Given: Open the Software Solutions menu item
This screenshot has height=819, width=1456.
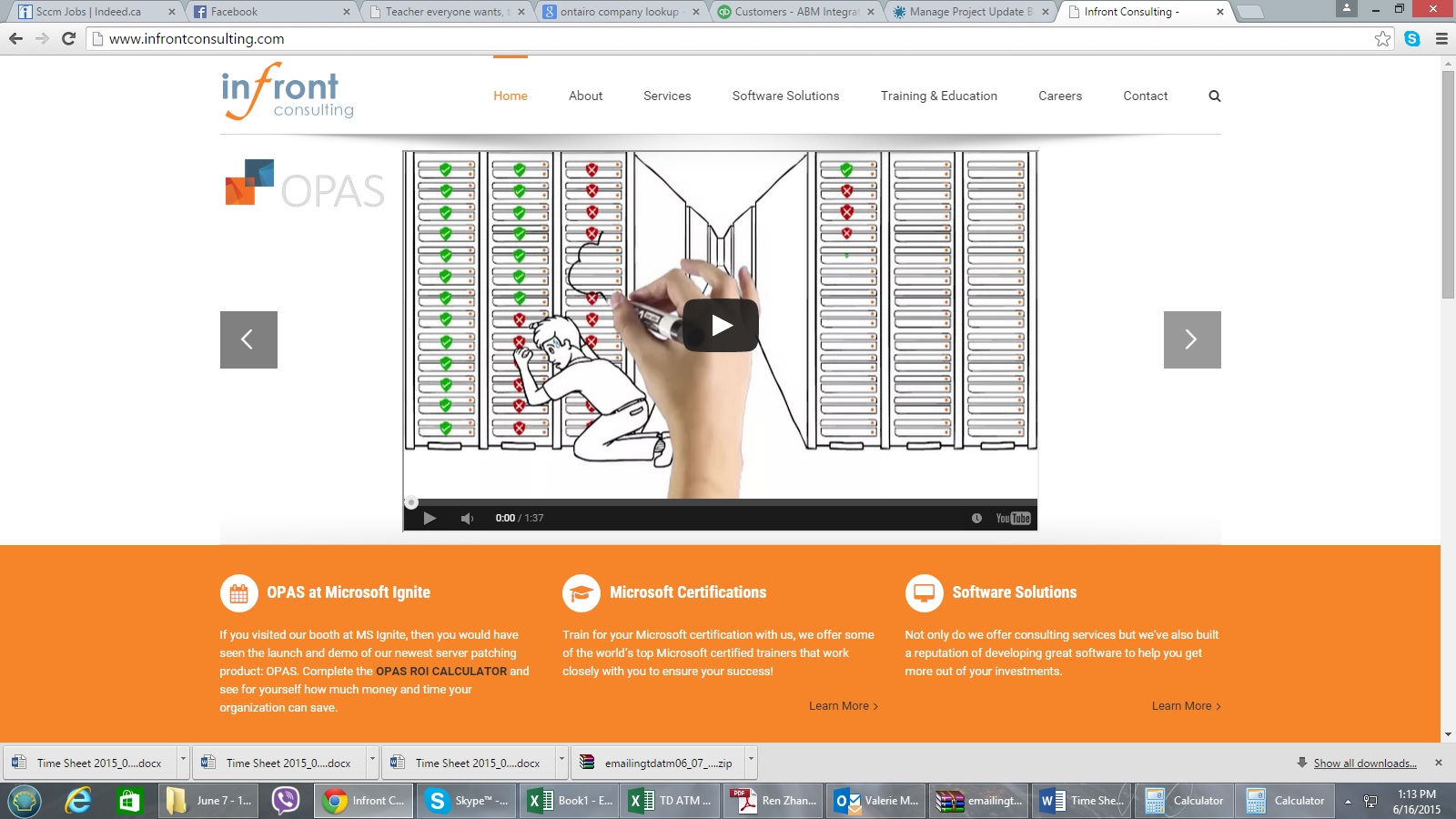Looking at the screenshot, I should click(785, 96).
